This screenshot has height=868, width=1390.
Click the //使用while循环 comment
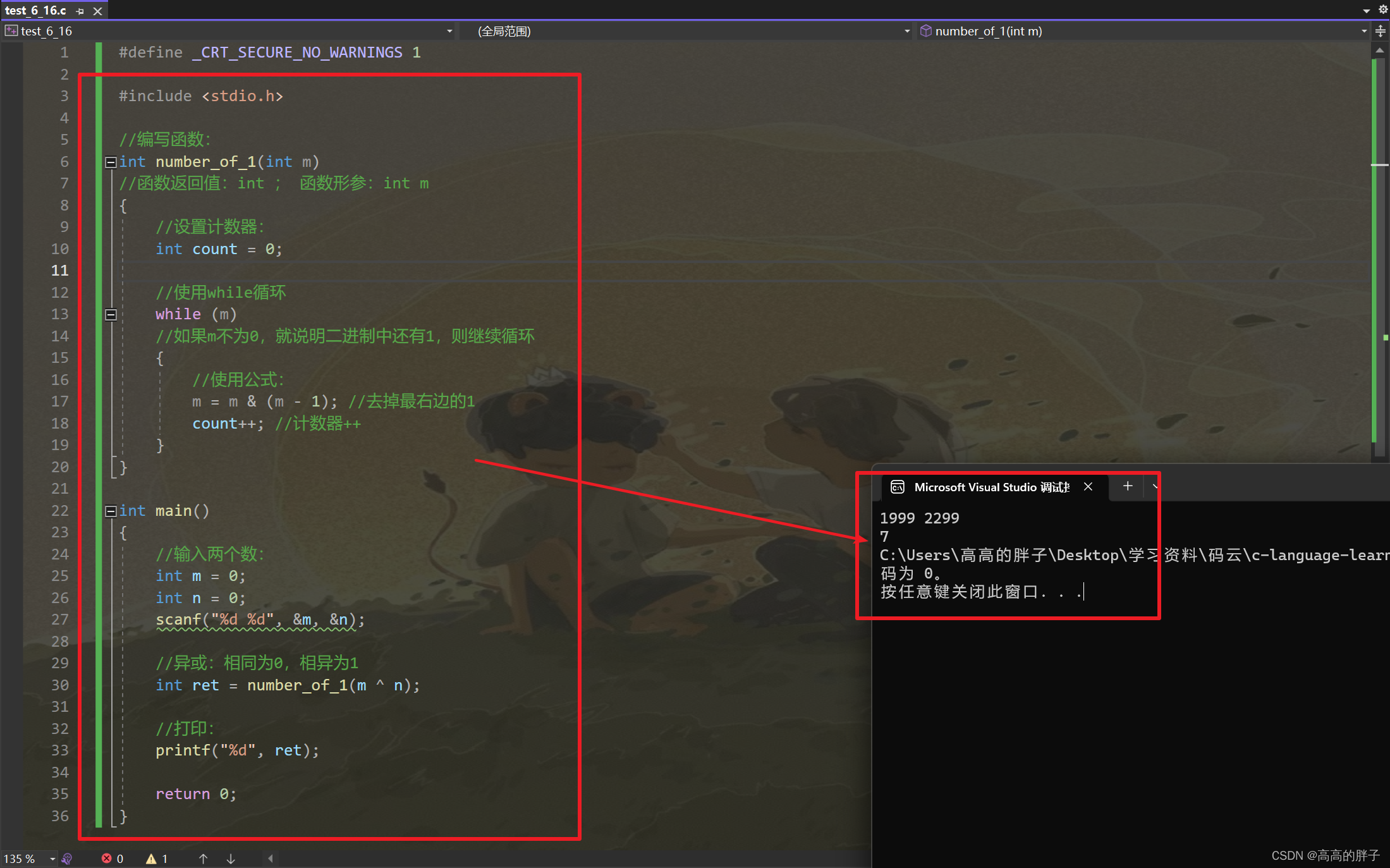(x=221, y=293)
